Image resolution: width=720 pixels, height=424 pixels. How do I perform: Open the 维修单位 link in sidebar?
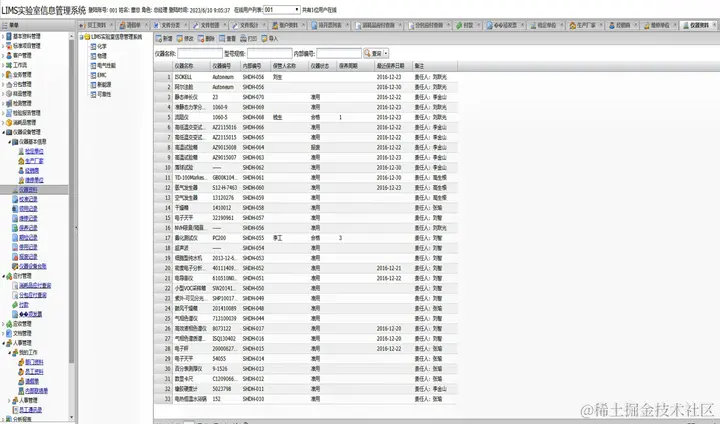point(34,180)
